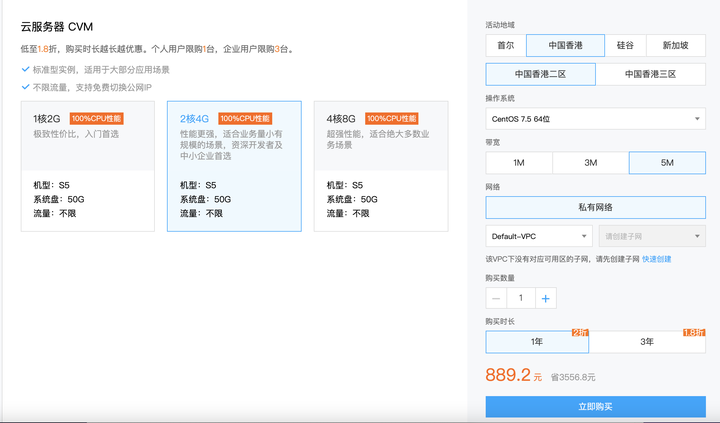This screenshot has height=423, width=720.
Task: Click the 889.2 元 price text
Action: tap(514, 375)
